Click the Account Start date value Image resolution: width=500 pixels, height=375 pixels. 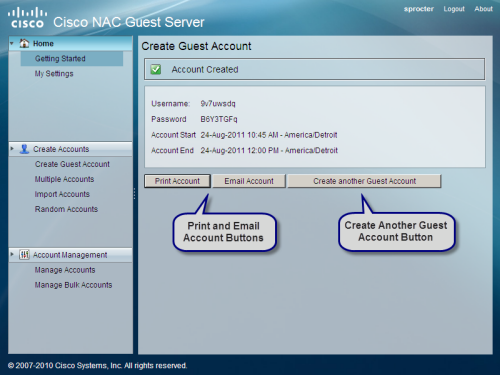pyautogui.click(x=269, y=135)
